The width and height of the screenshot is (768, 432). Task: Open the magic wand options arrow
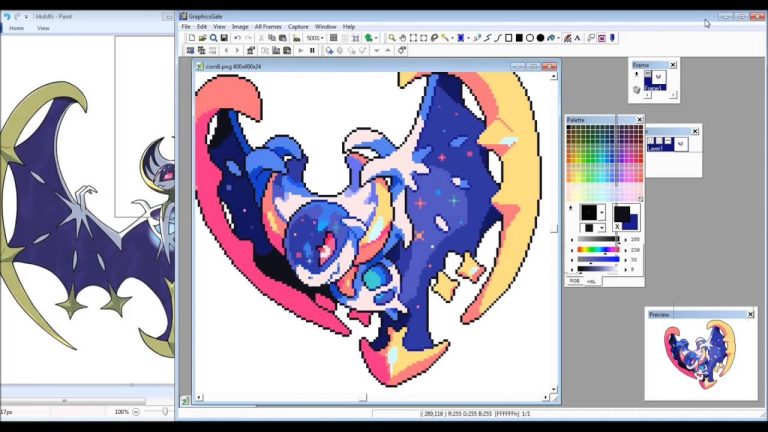tap(453, 38)
